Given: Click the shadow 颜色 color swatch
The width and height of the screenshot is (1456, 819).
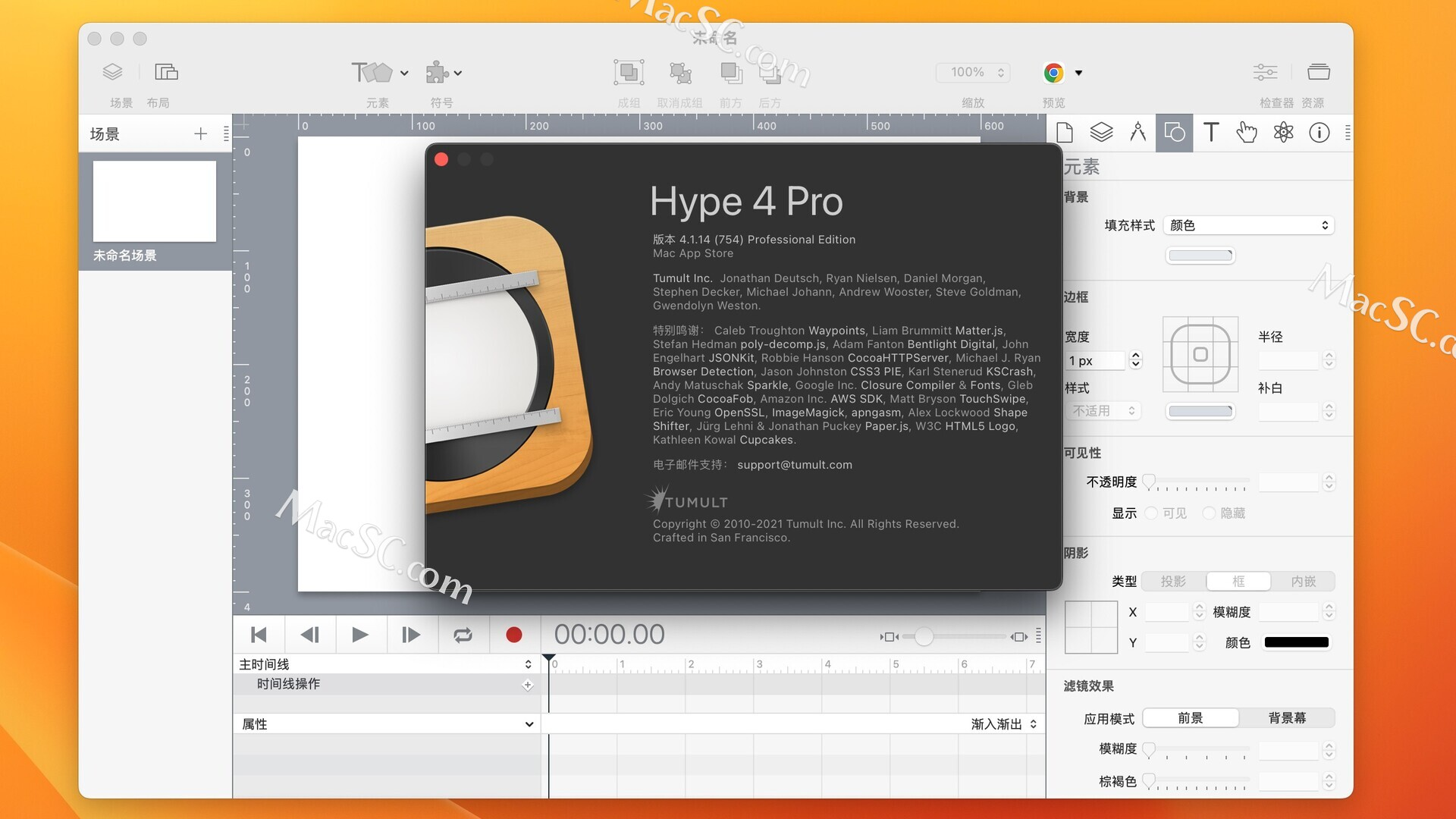Looking at the screenshot, I should pyautogui.click(x=1296, y=642).
